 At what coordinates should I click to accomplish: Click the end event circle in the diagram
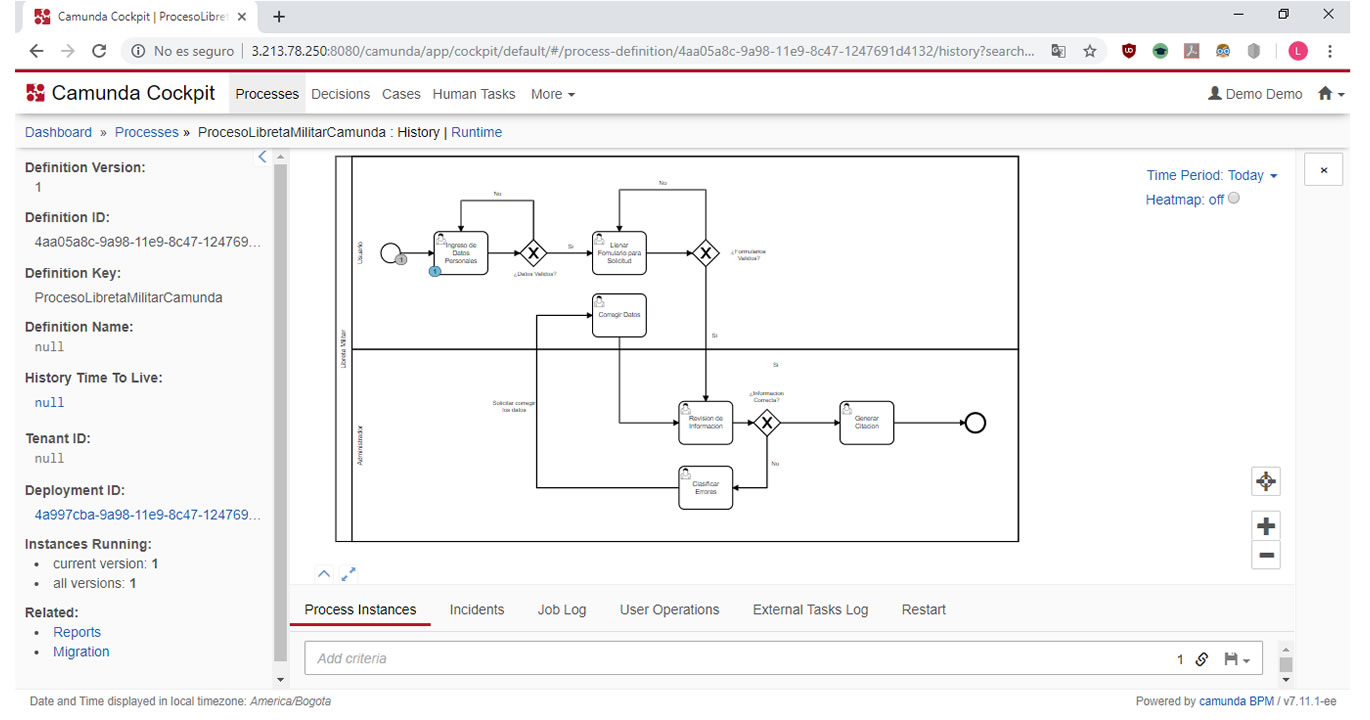(975, 423)
